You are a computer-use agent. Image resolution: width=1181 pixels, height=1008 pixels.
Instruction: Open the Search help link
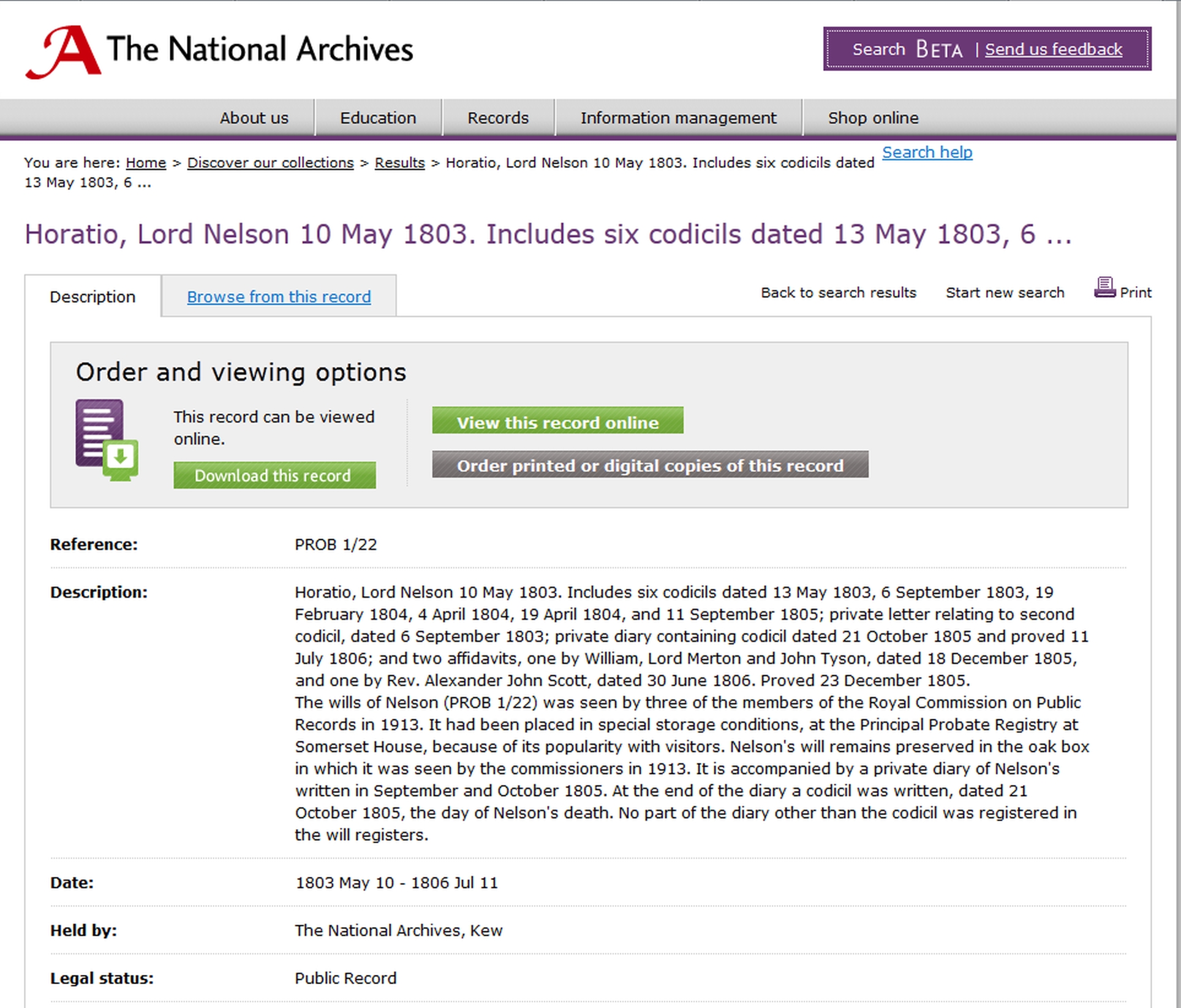click(927, 152)
